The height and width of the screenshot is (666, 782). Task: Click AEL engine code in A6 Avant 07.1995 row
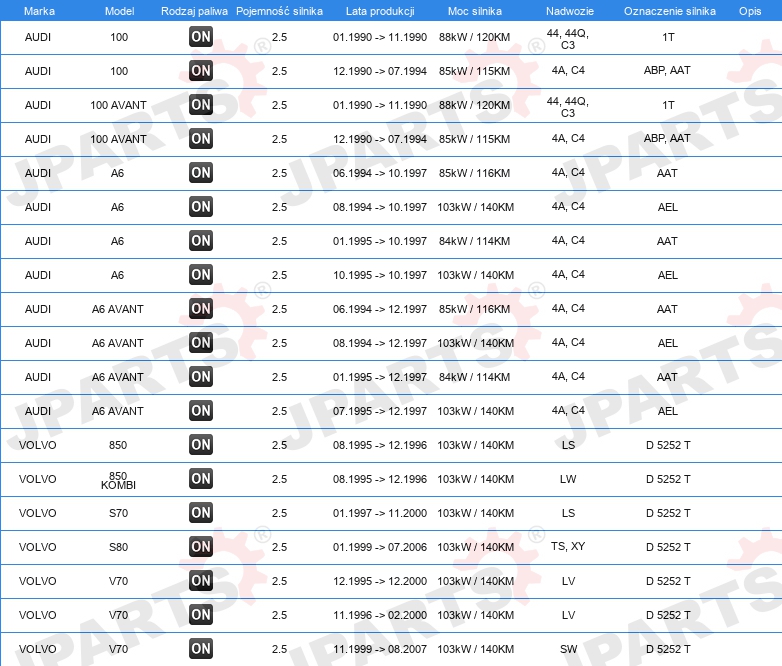(x=667, y=411)
